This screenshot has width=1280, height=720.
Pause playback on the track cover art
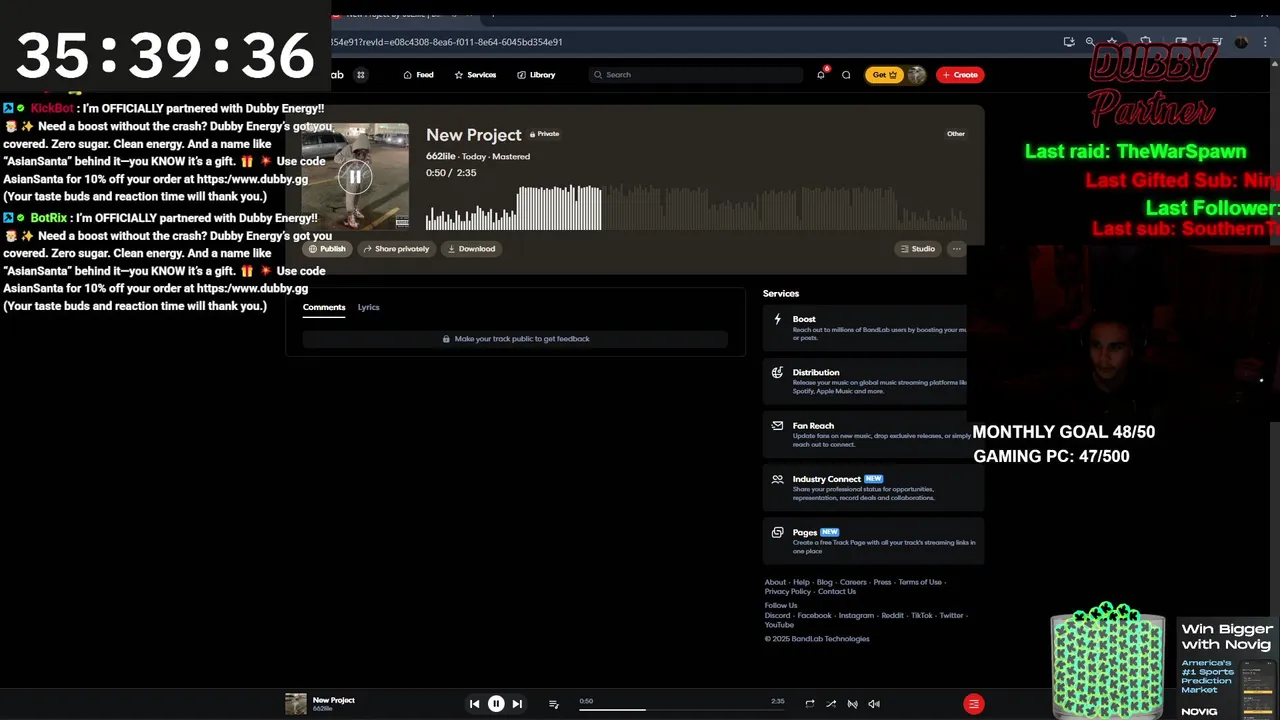354,177
